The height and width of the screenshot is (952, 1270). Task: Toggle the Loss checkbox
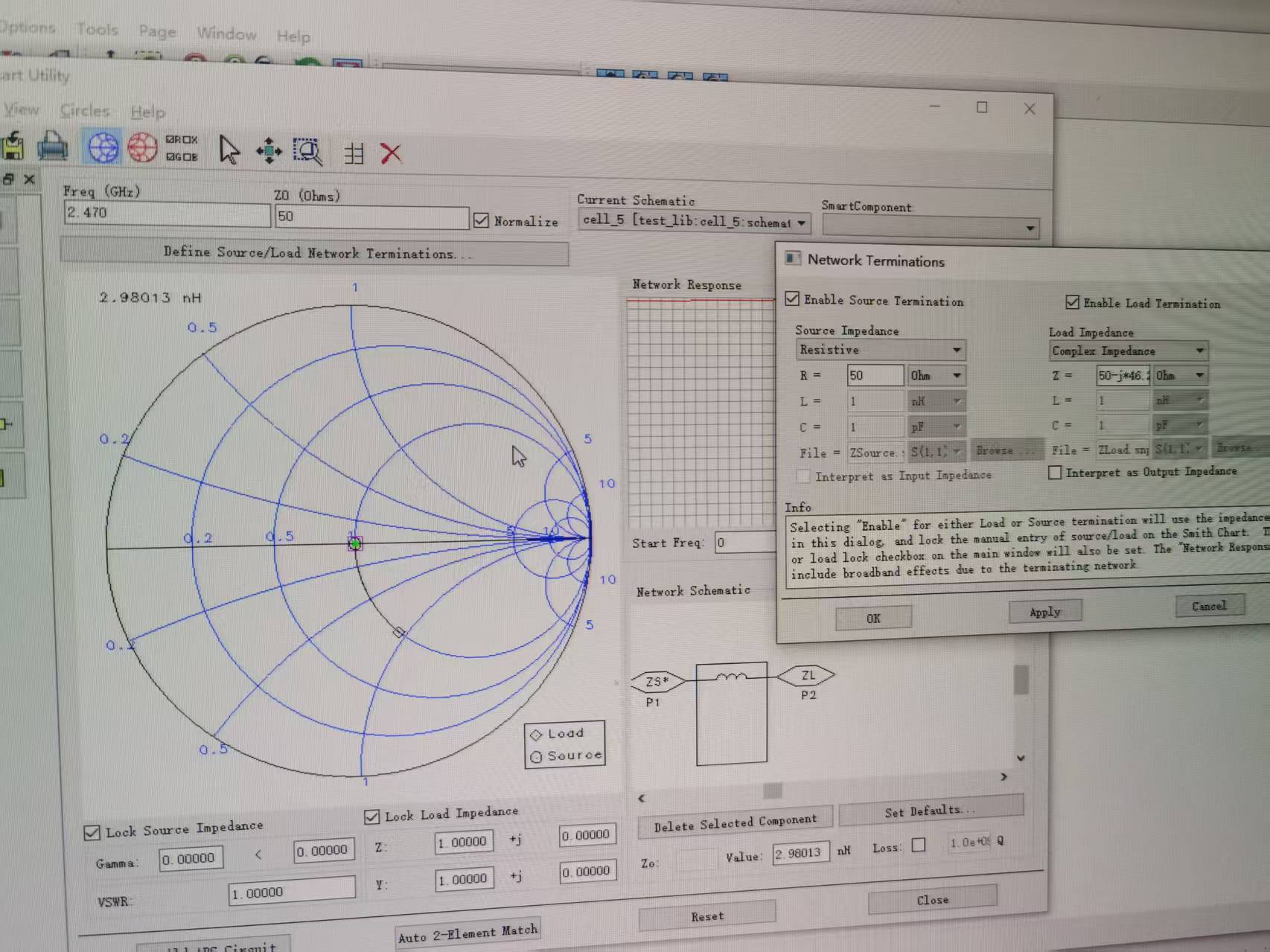[919, 845]
